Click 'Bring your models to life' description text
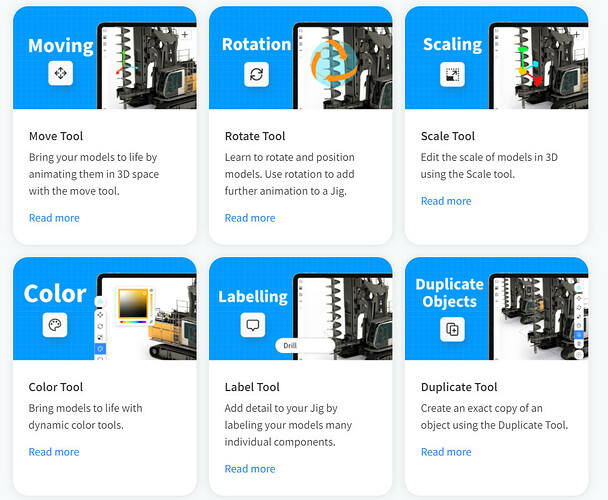Screen dimensions: 608x500 (93, 174)
